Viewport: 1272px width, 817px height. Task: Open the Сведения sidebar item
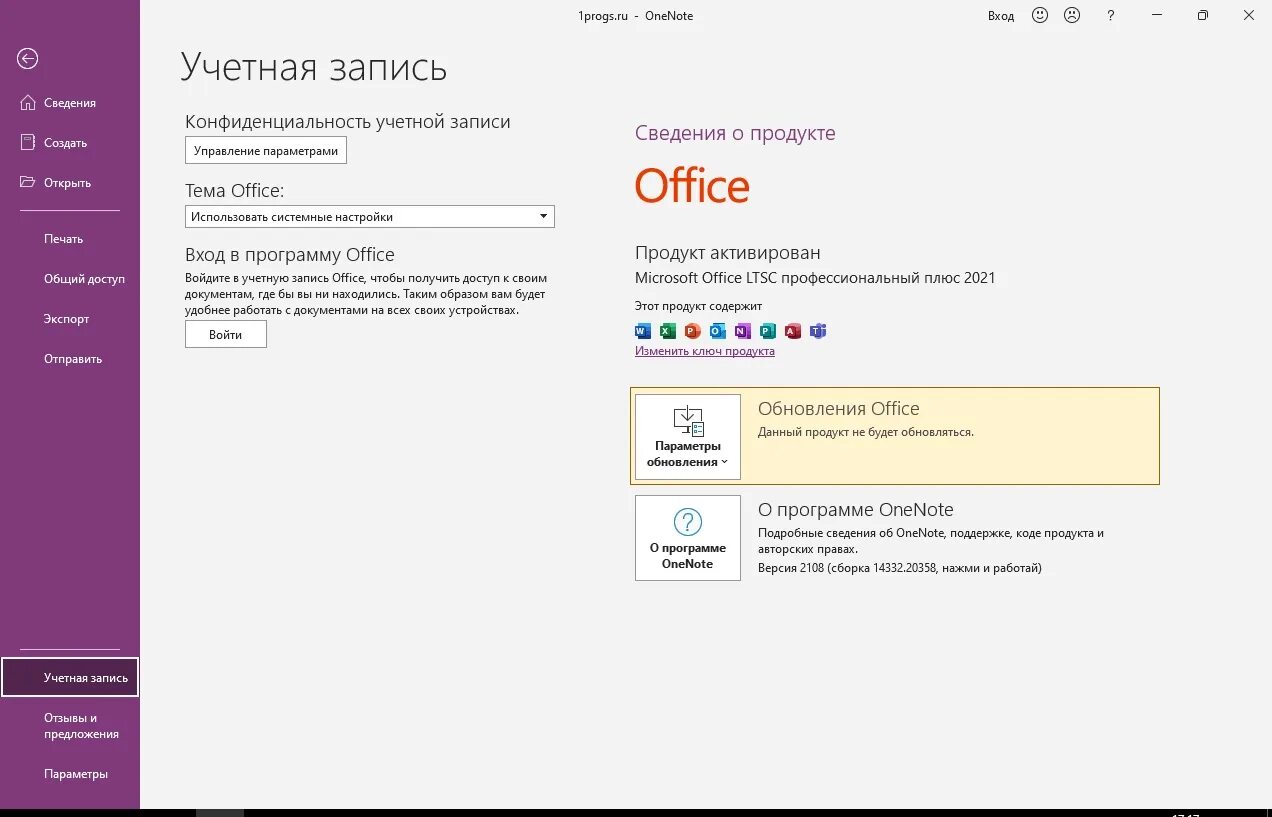(x=70, y=102)
